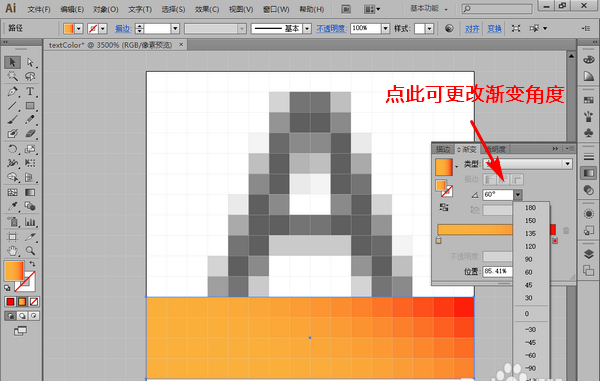Select the Pen tool
This screenshot has width=600, height=381.
tap(12, 91)
